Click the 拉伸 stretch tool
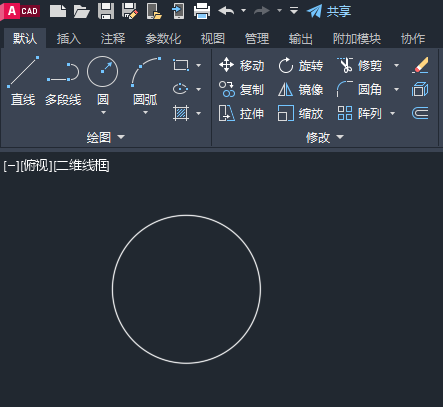The height and width of the screenshot is (407, 443). 241,113
